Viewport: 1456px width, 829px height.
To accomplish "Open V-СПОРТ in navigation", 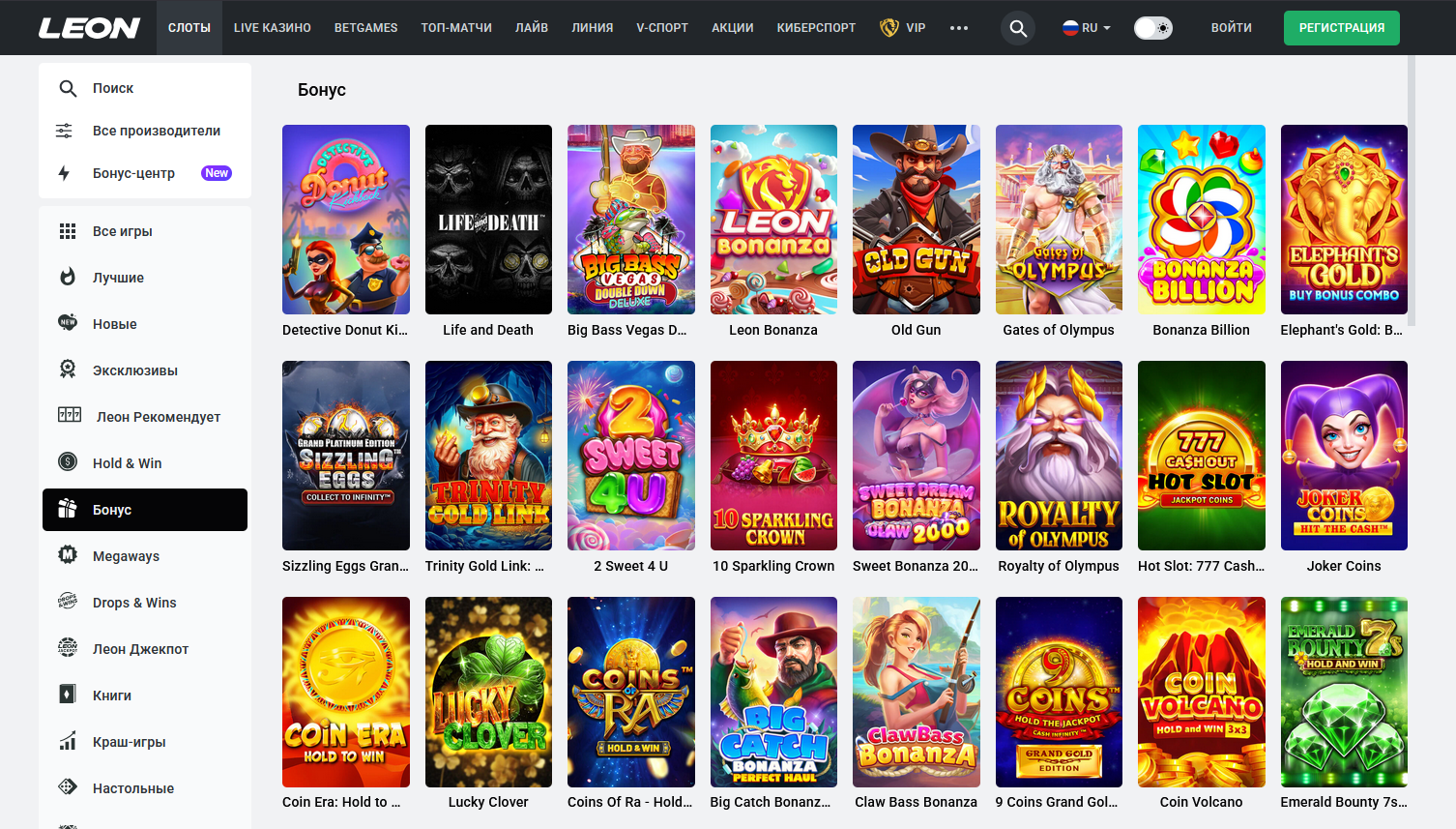I will [662, 28].
